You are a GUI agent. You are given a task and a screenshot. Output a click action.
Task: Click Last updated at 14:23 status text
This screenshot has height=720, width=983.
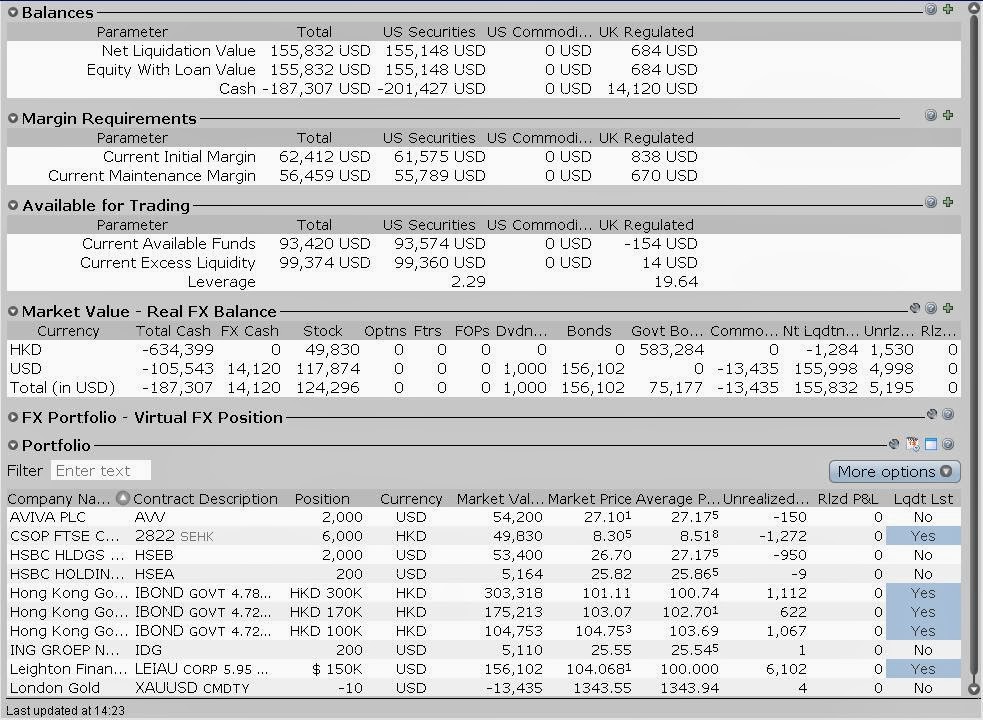point(65,711)
